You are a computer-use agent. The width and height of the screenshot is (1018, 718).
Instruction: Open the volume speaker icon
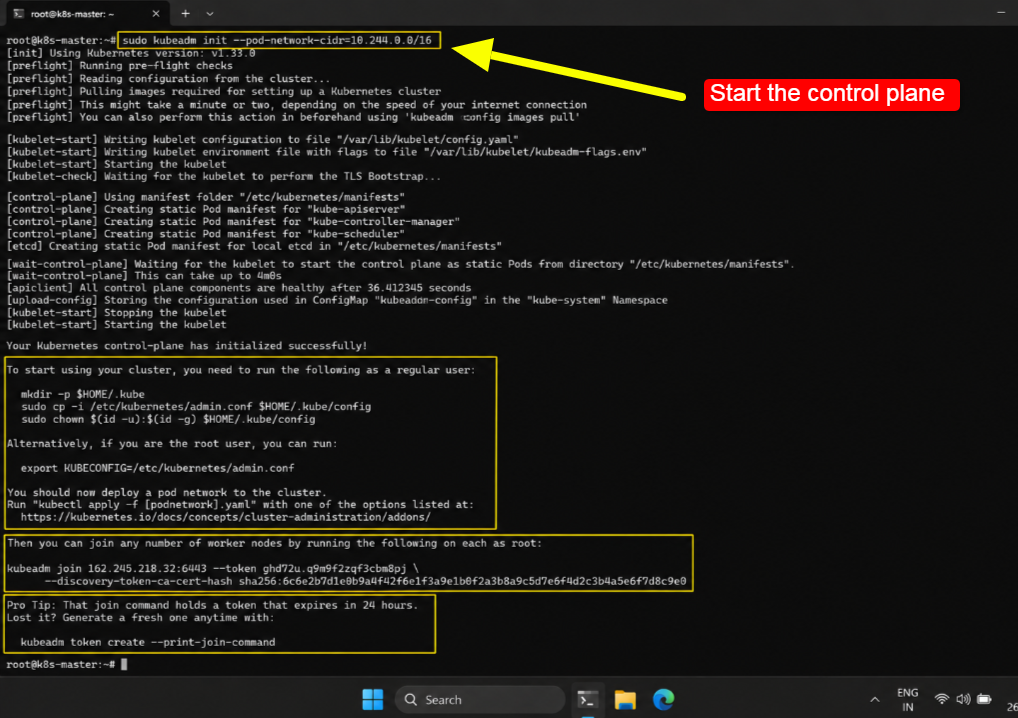coord(963,699)
